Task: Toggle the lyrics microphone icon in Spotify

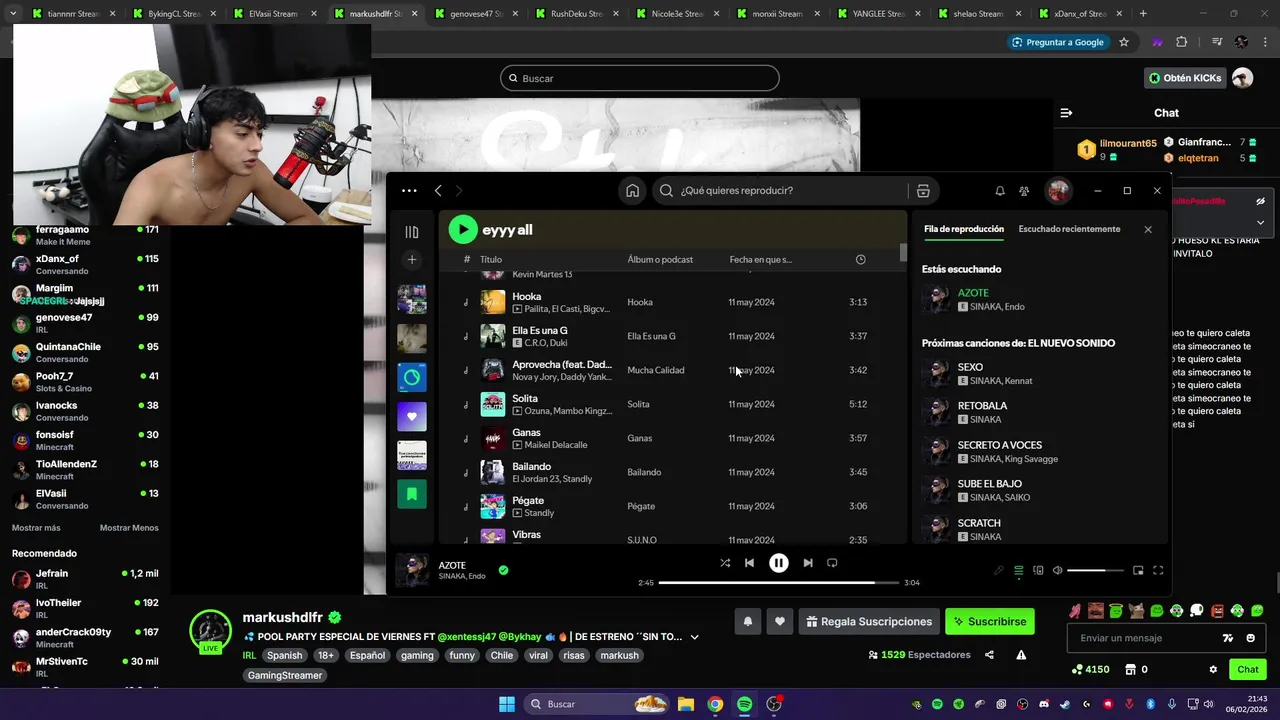Action: [x=998, y=571]
